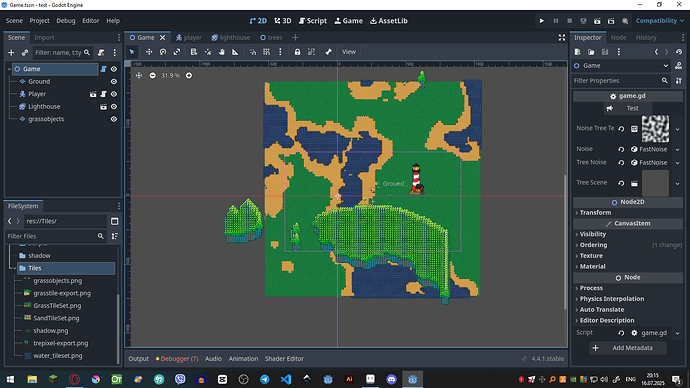690x388 pixels.
Task: Select the Move Mode tool in viewport toolbar
Action: [149, 52]
